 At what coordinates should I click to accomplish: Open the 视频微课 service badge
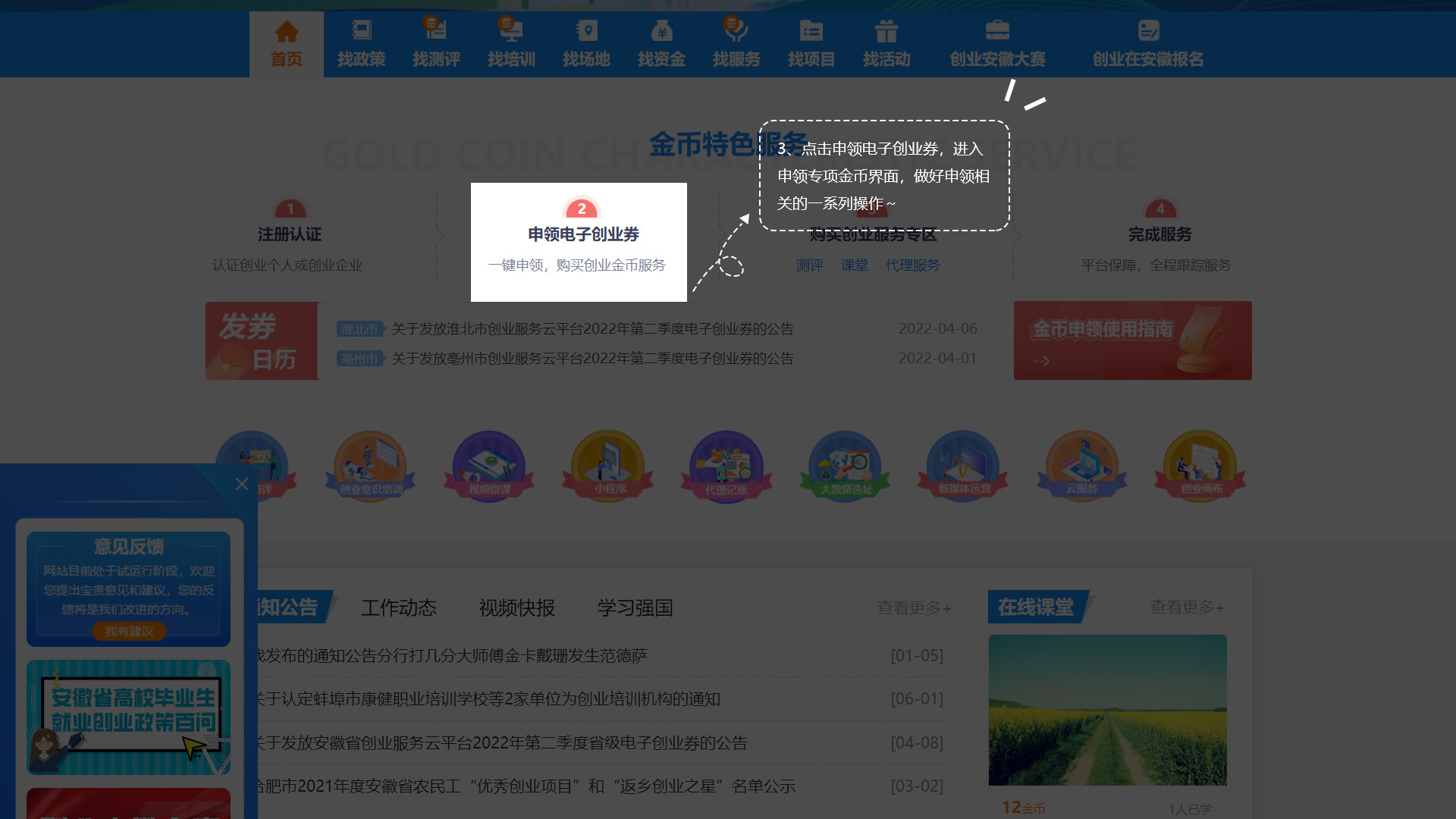(489, 466)
